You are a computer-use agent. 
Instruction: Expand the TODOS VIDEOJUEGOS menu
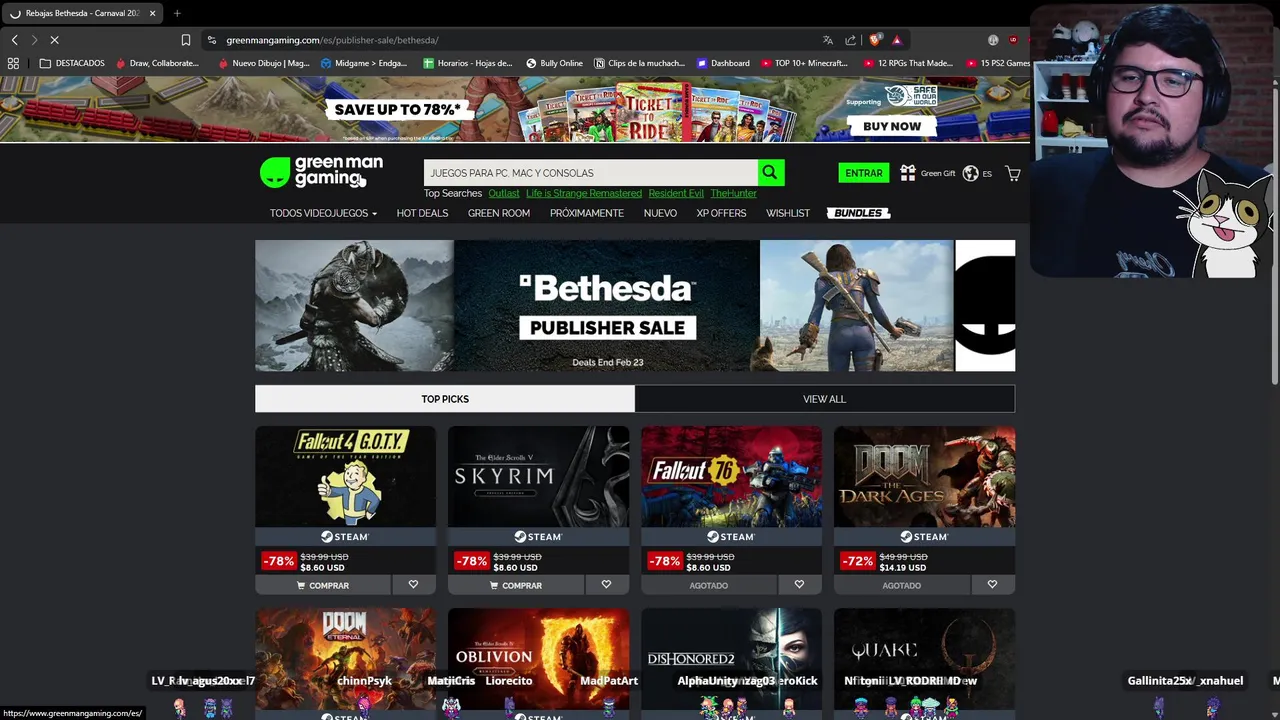323,213
